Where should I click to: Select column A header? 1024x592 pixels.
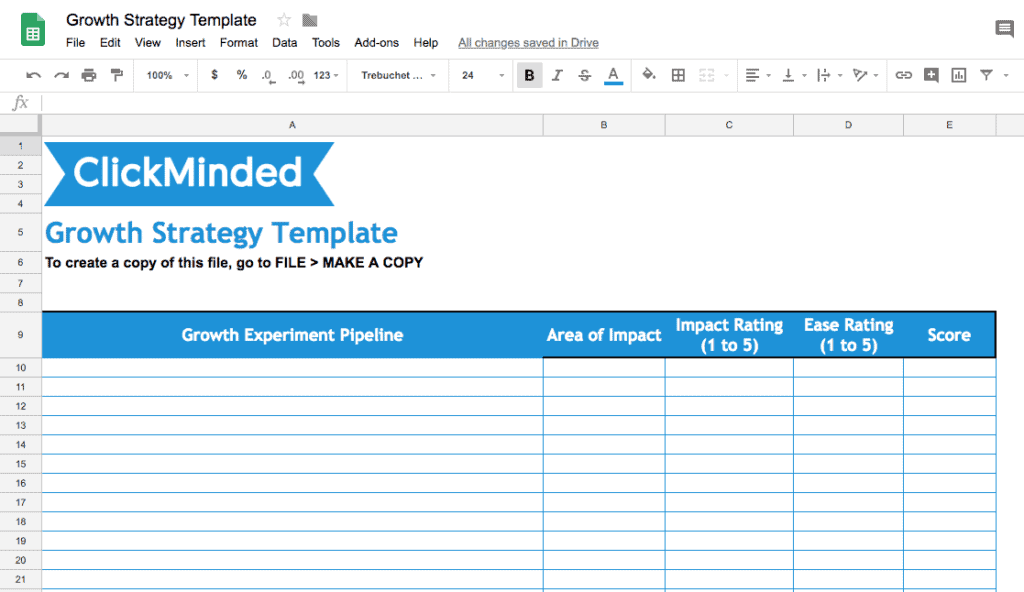(x=292, y=125)
